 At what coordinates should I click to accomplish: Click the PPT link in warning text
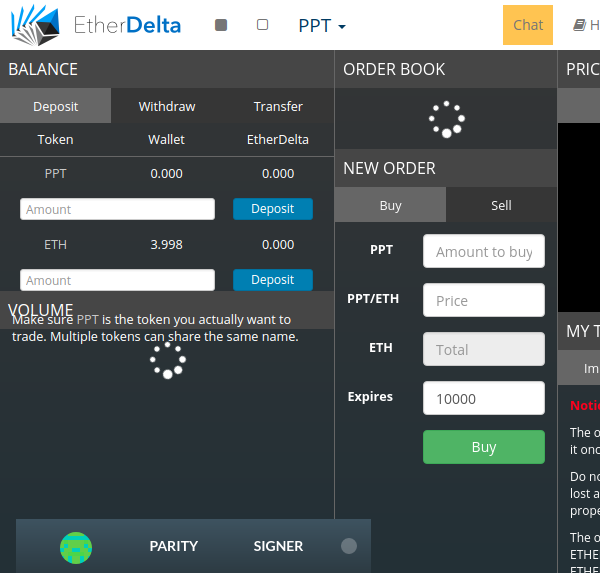pyautogui.click(x=88, y=320)
